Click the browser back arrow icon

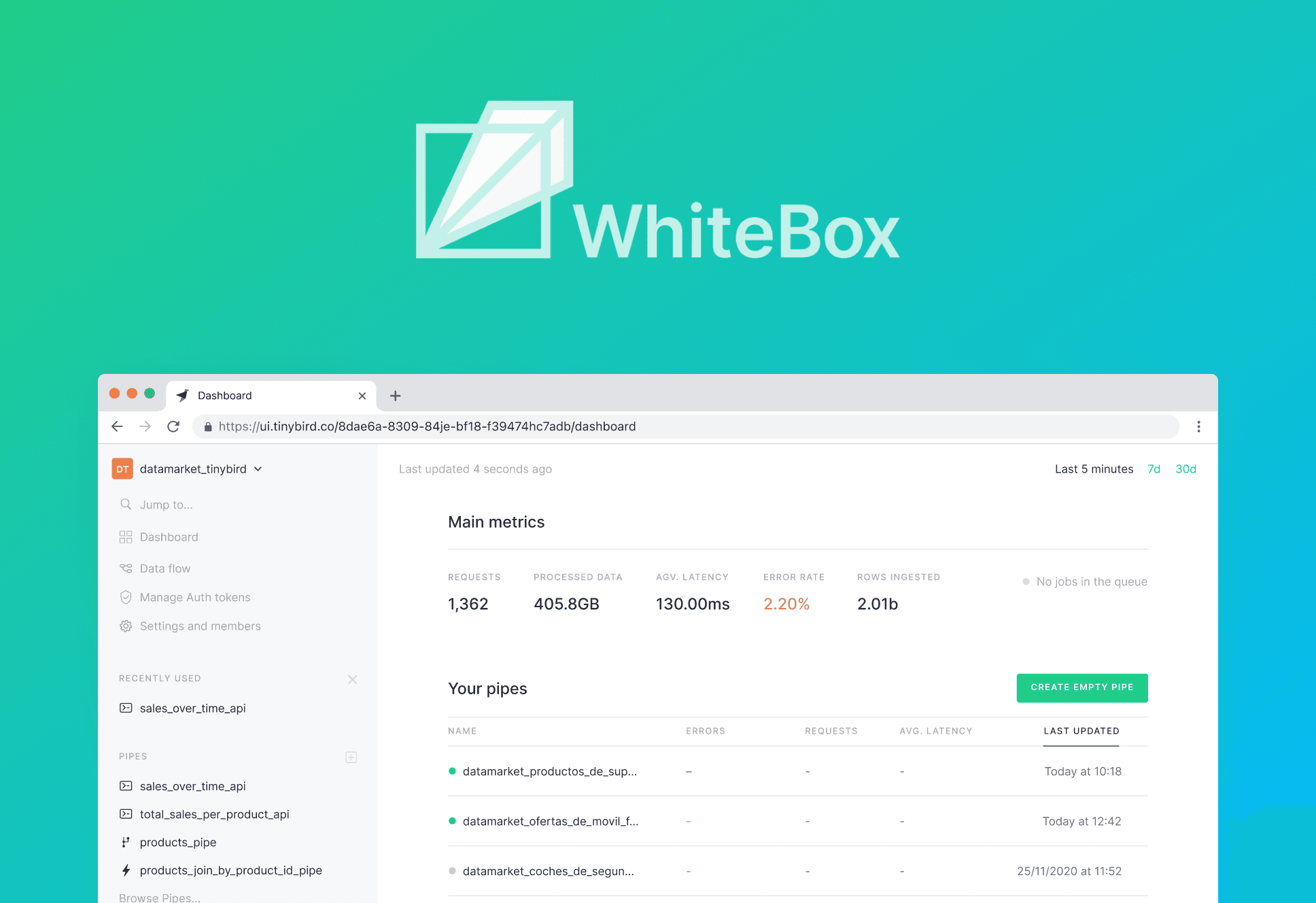click(x=117, y=426)
